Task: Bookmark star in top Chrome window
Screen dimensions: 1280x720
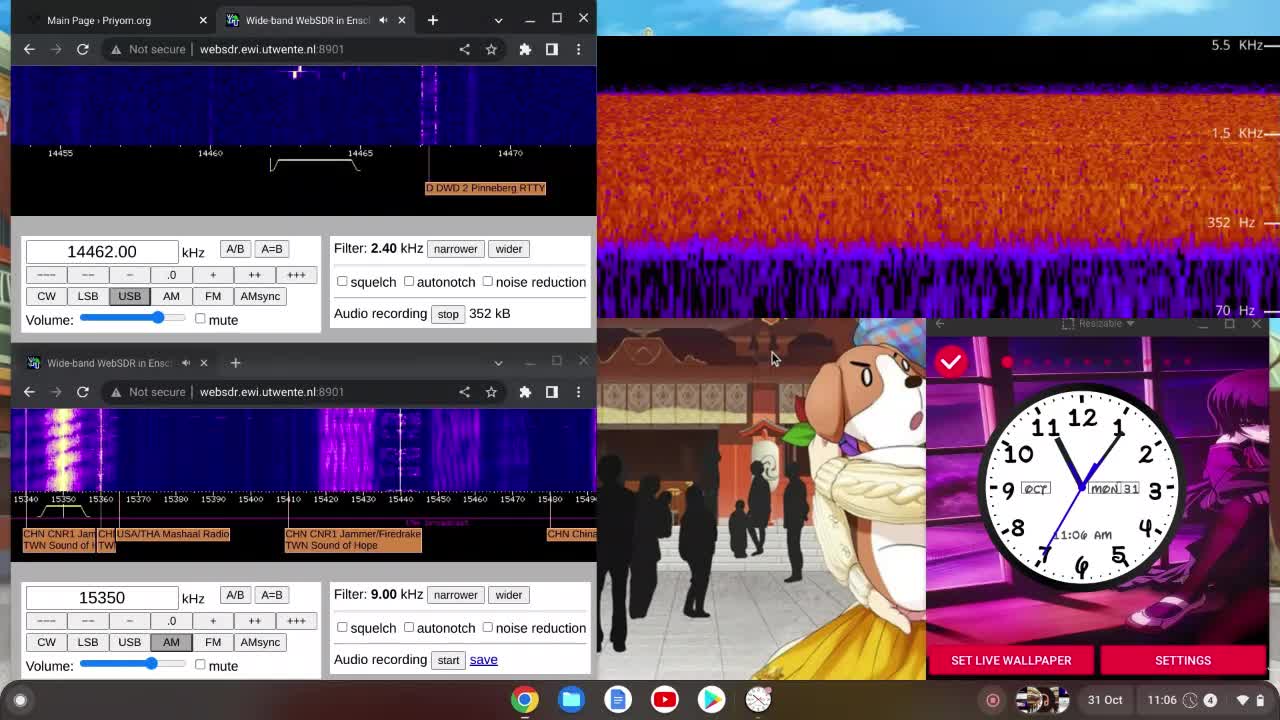Action: [491, 49]
